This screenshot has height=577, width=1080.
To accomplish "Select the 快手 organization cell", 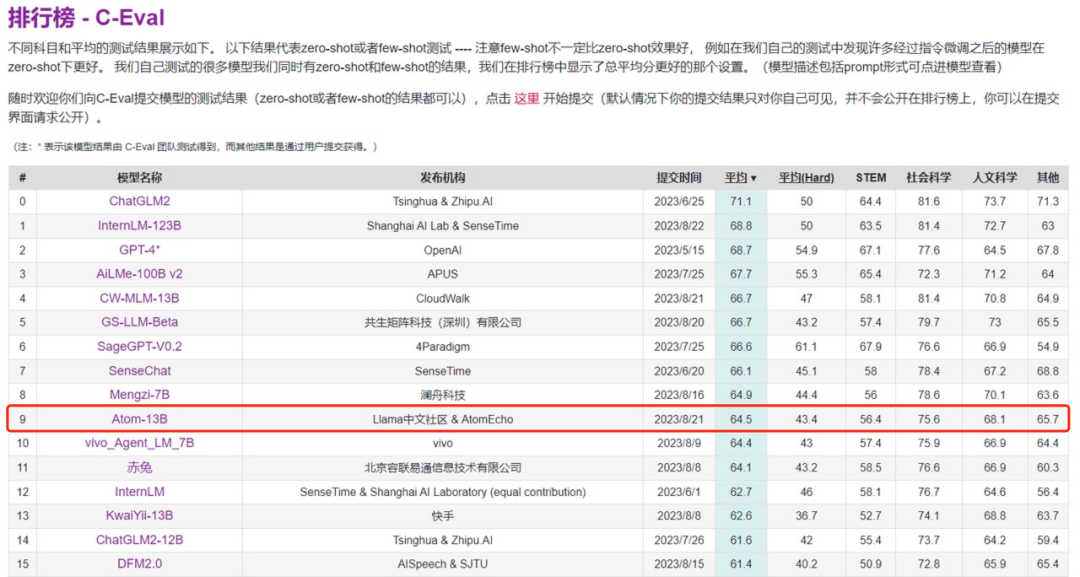I will (442, 516).
